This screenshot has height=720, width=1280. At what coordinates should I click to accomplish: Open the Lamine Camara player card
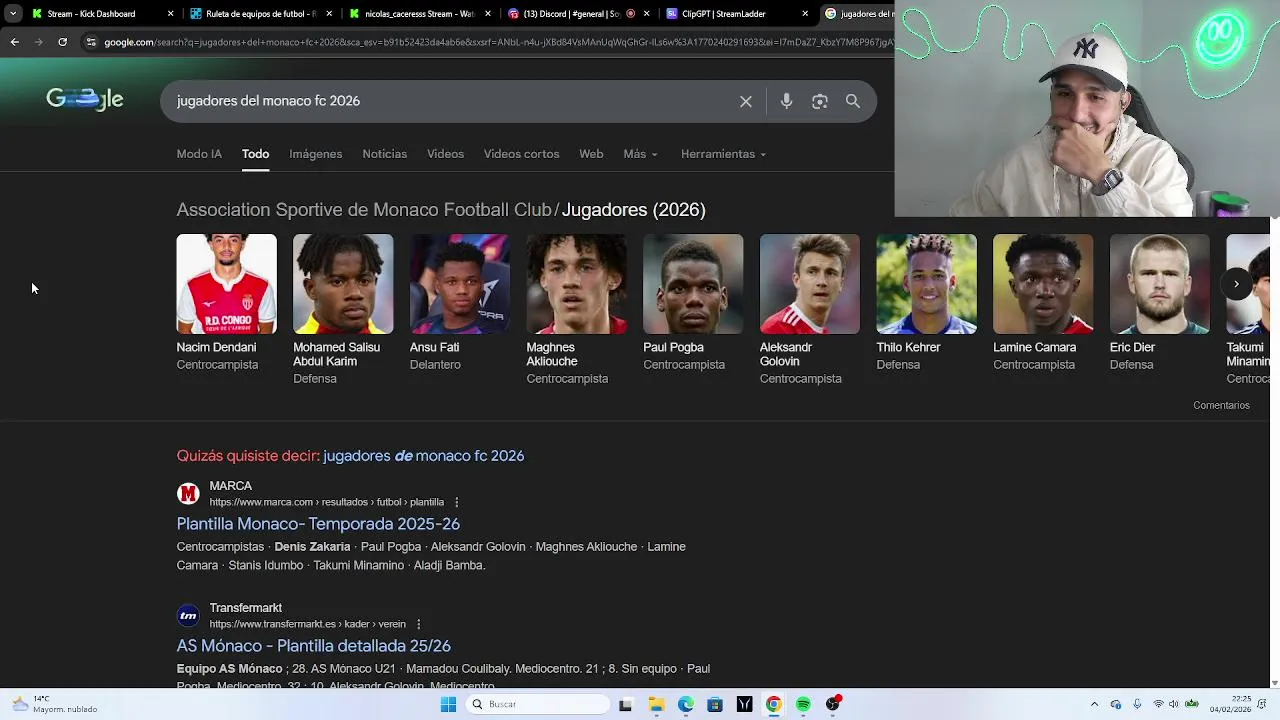(x=1043, y=303)
